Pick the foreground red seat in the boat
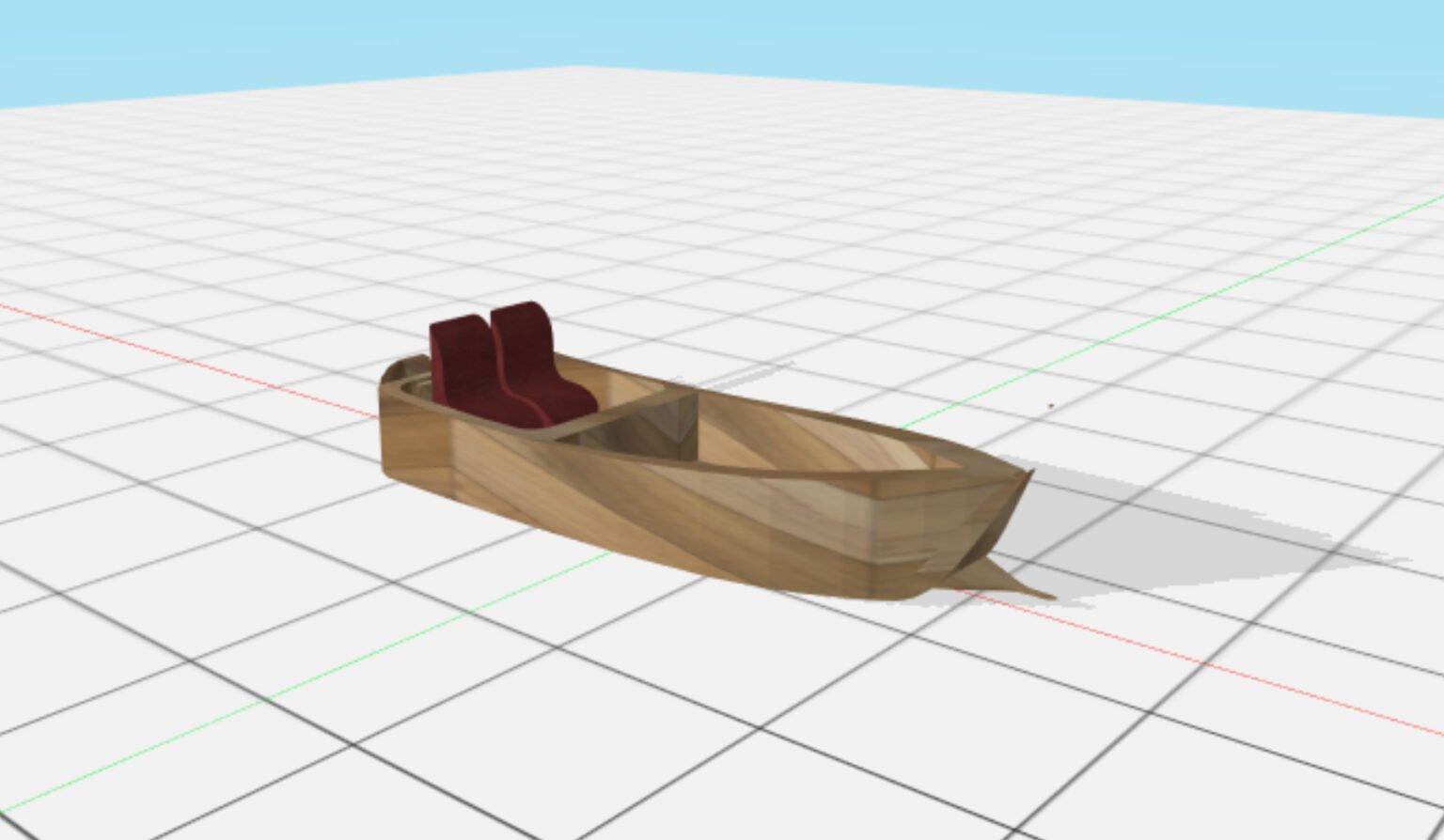This screenshot has width=1444, height=840. tap(475, 376)
